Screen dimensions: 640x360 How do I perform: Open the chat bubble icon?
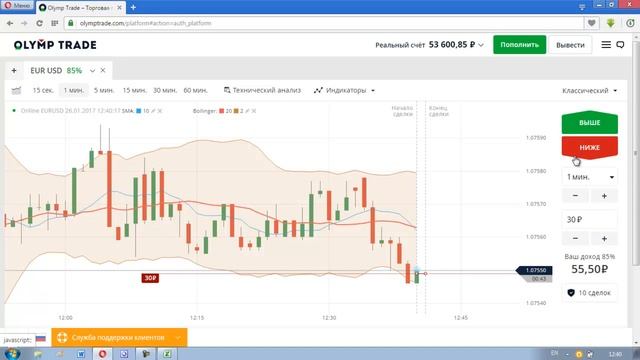pos(620,44)
